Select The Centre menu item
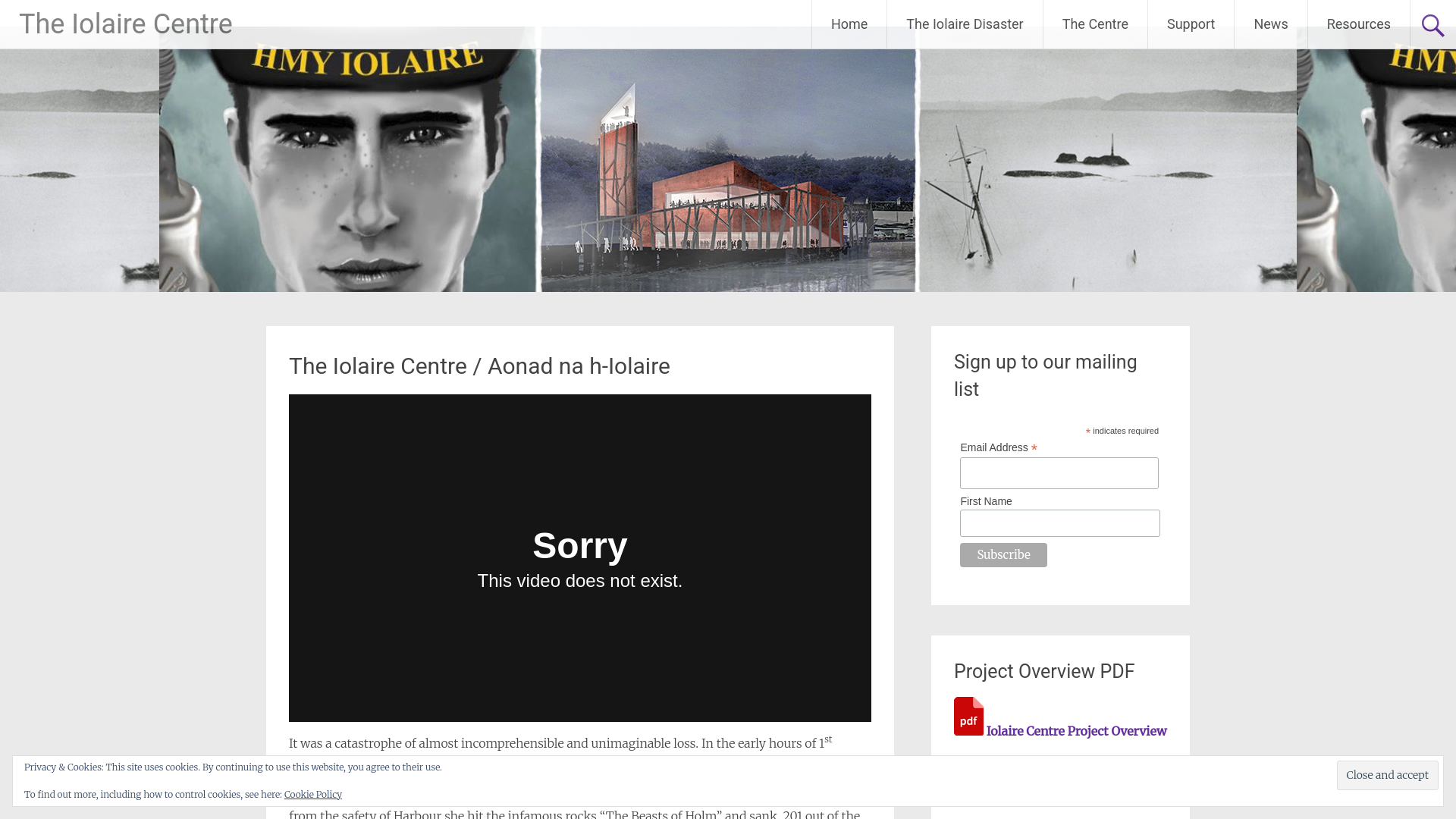The image size is (1456, 819). click(1095, 24)
